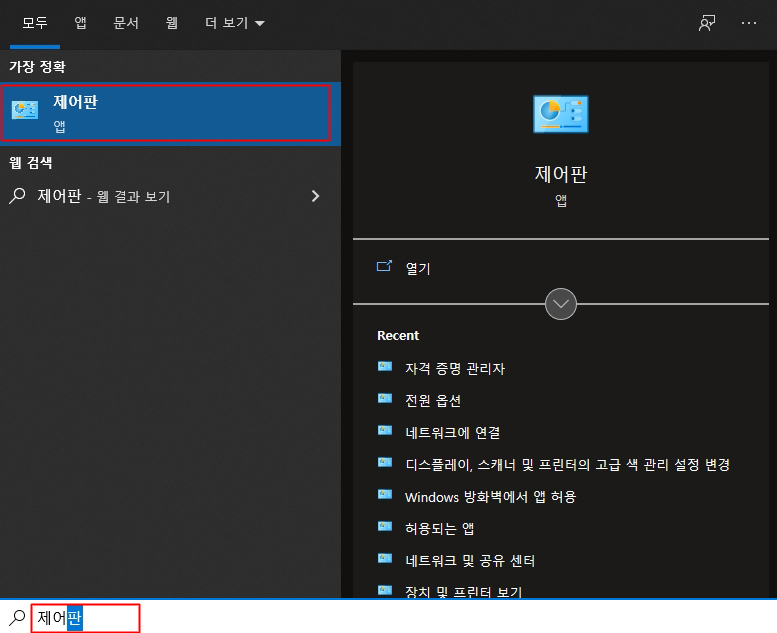Open recent item 네트워크에 연결
The image size is (777, 633).
(x=452, y=433)
